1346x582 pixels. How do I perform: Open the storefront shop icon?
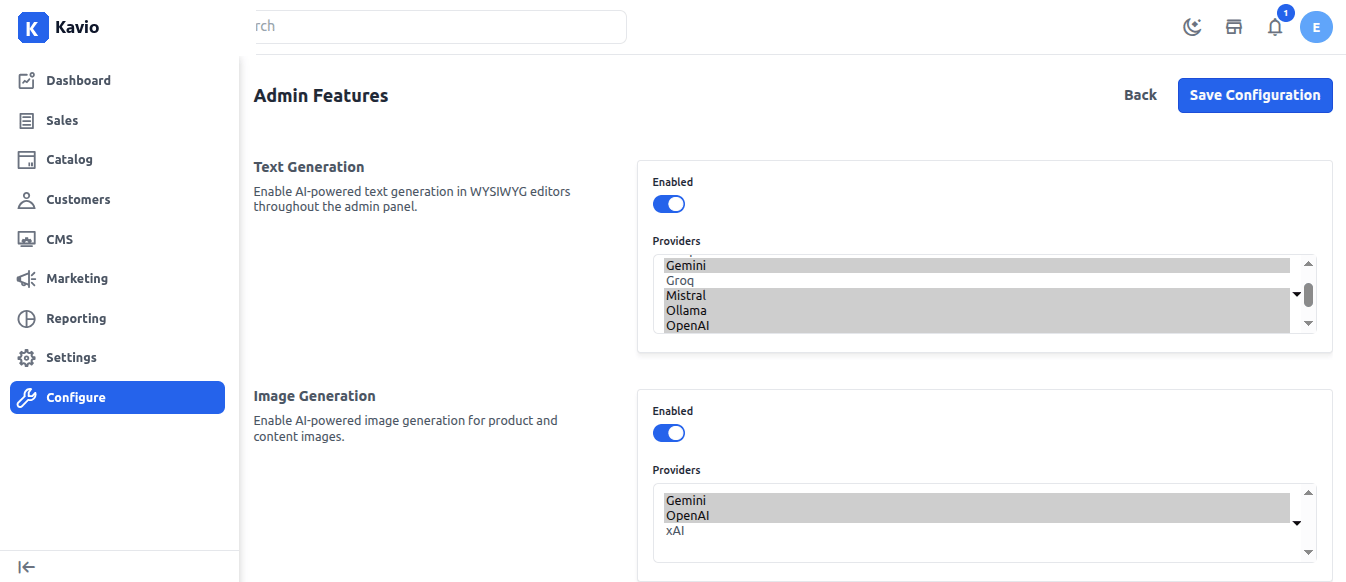click(1234, 27)
